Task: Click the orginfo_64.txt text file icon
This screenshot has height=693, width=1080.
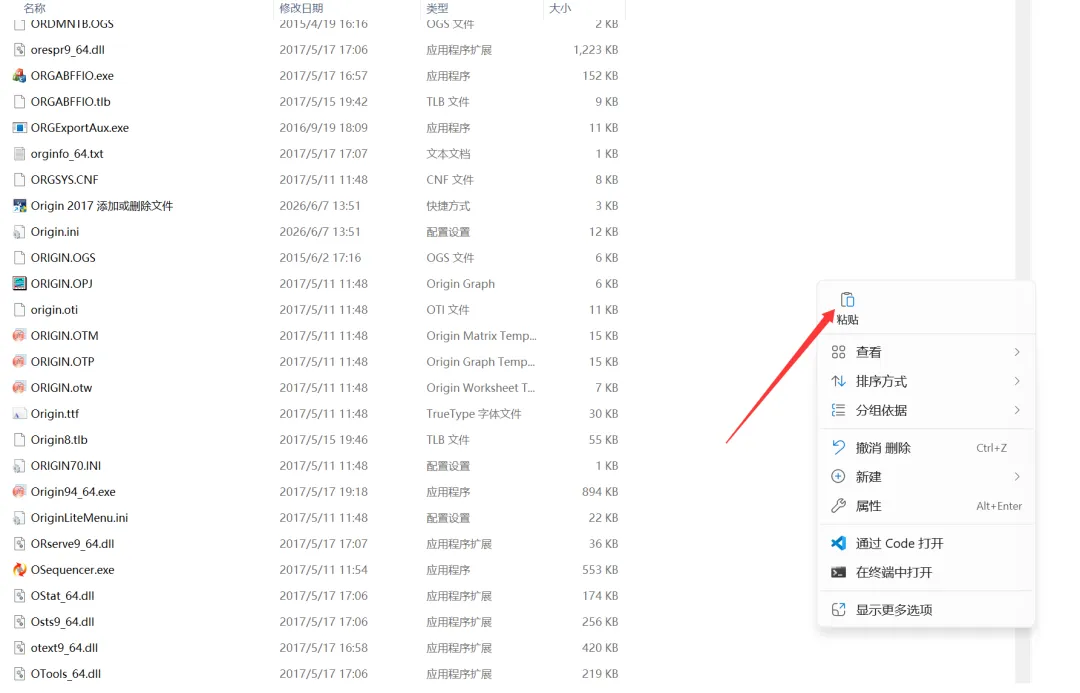Action: (x=19, y=154)
